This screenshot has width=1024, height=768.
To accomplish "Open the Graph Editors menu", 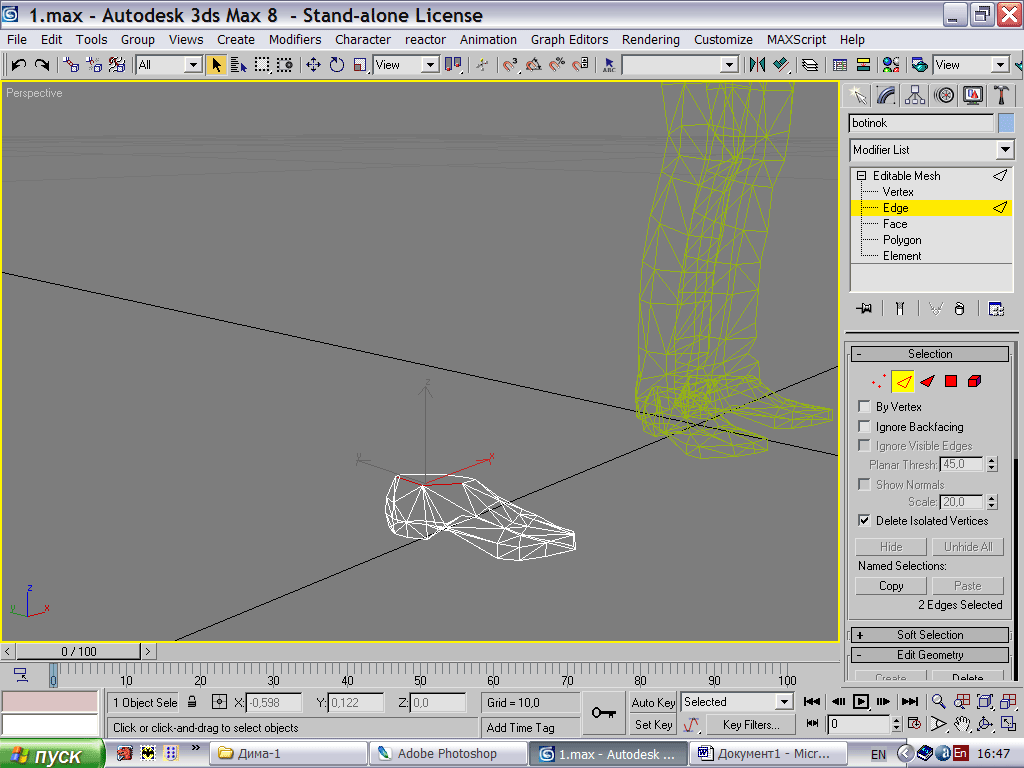I will point(569,40).
